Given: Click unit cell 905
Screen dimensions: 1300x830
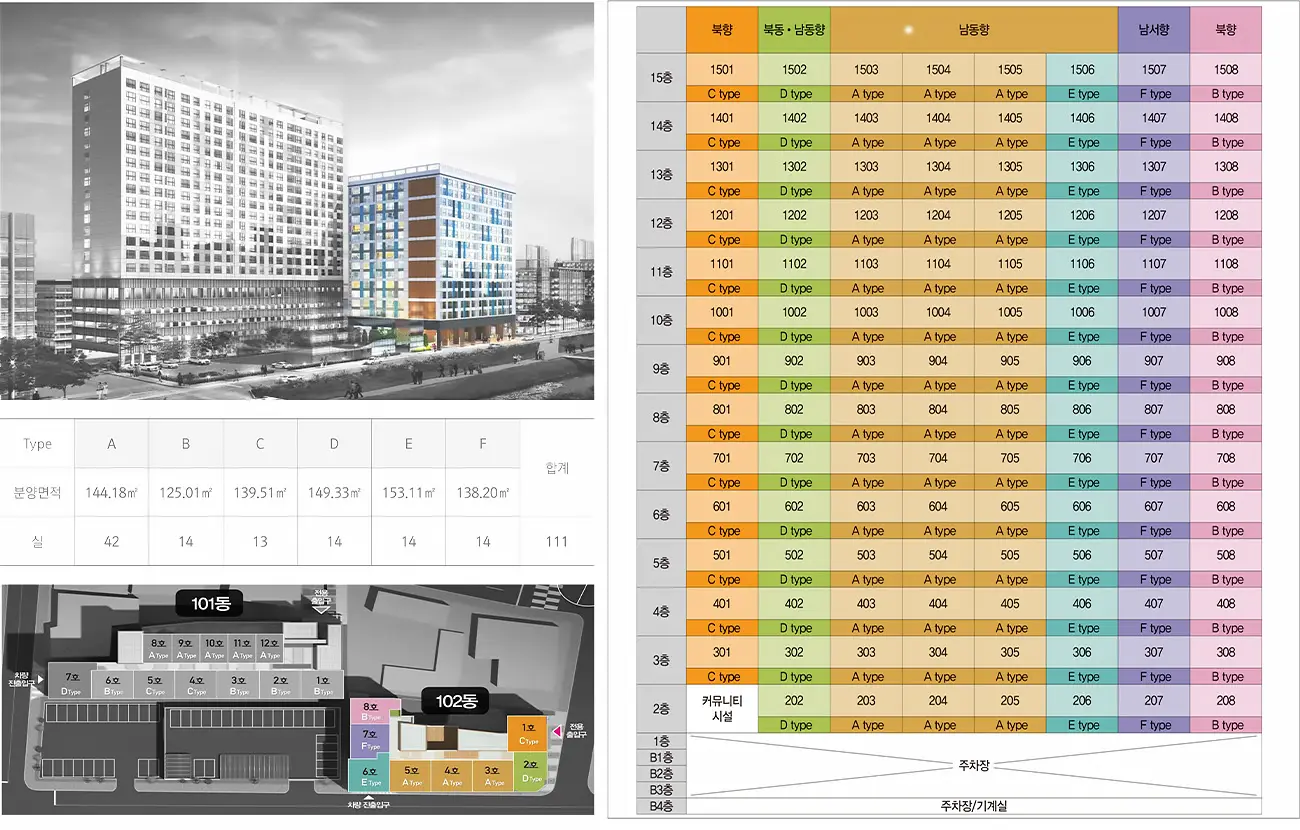Looking at the screenshot, I should [1010, 361].
